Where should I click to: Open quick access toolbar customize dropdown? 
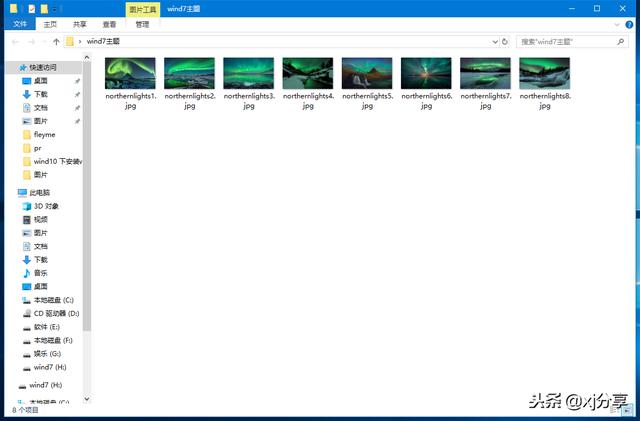click(x=55, y=9)
